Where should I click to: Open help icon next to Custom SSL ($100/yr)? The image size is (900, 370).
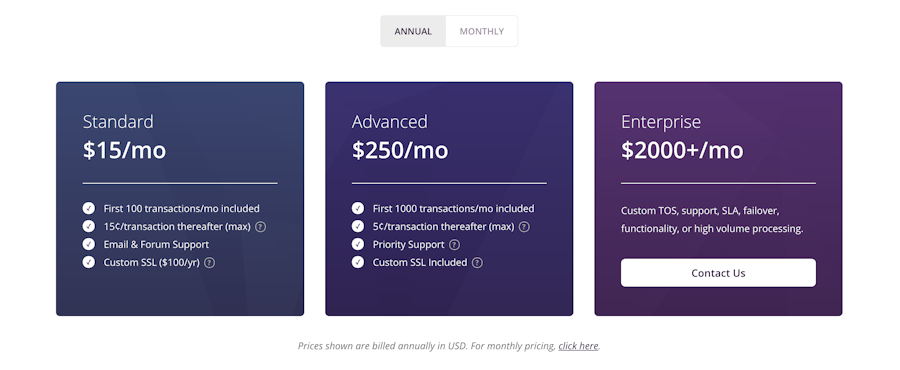click(x=210, y=263)
